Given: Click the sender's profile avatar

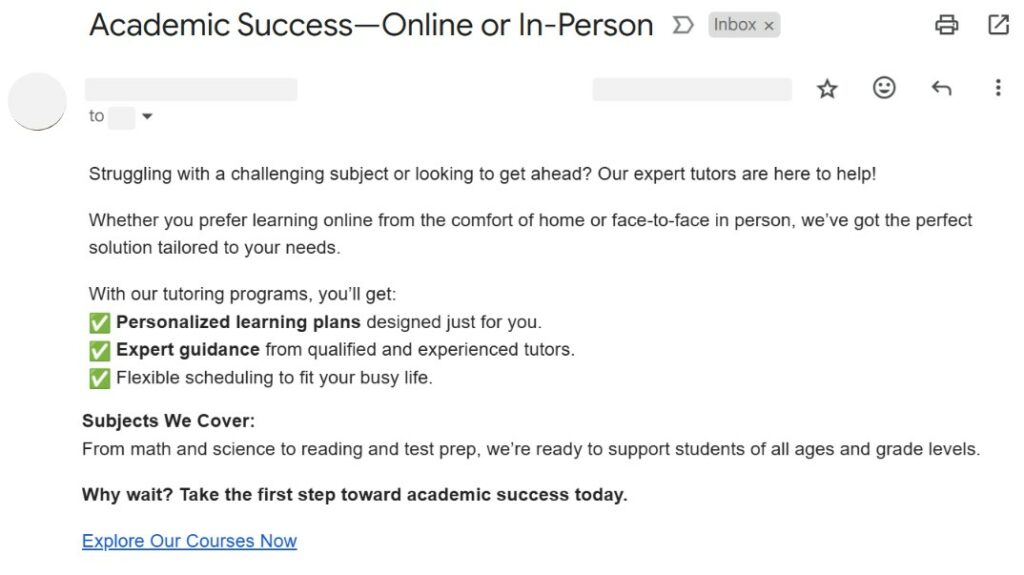Looking at the screenshot, I should click(x=37, y=101).
